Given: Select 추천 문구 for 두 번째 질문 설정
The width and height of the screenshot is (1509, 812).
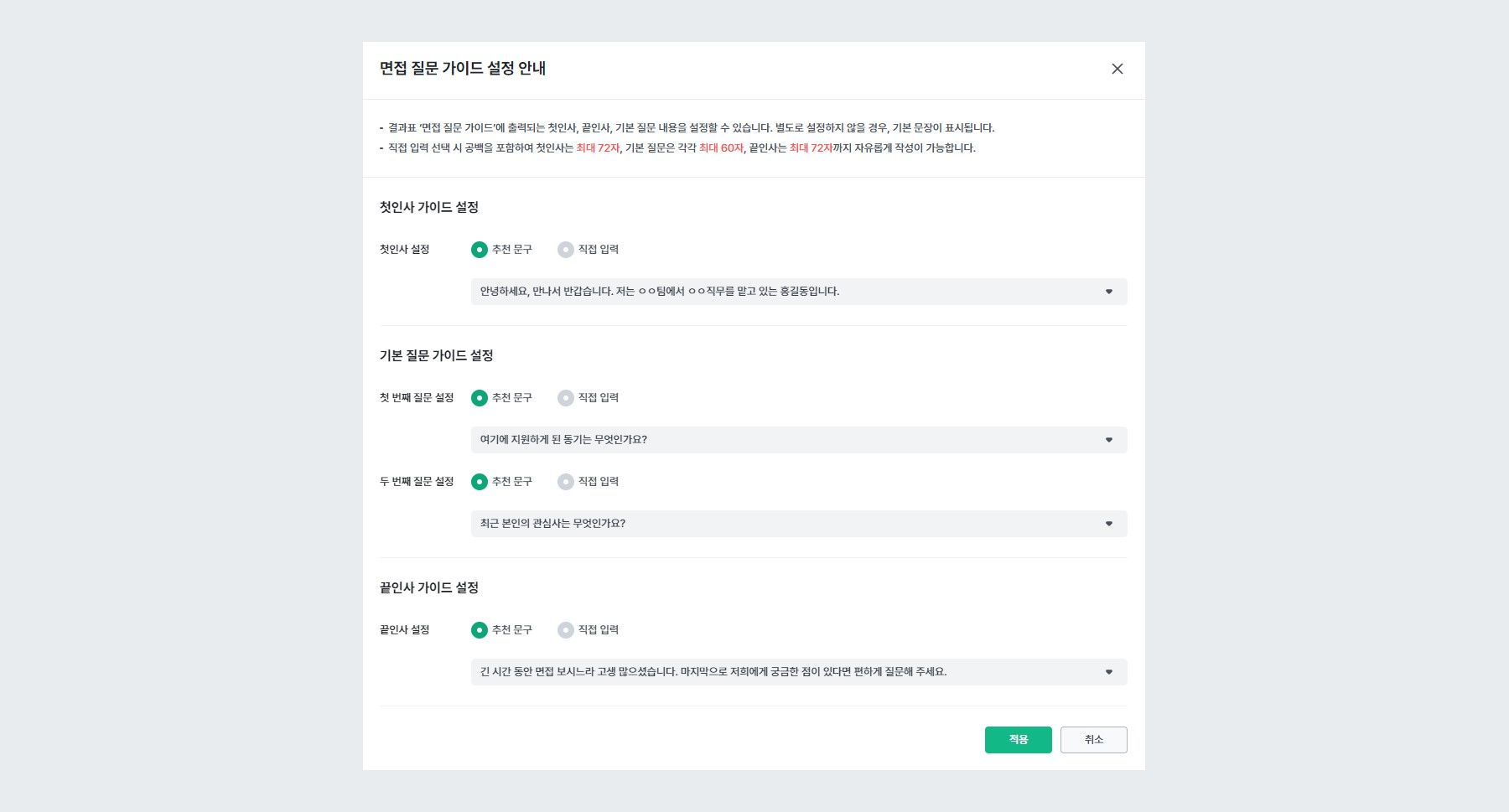Looking at the screenshot, I should point(479,481).
